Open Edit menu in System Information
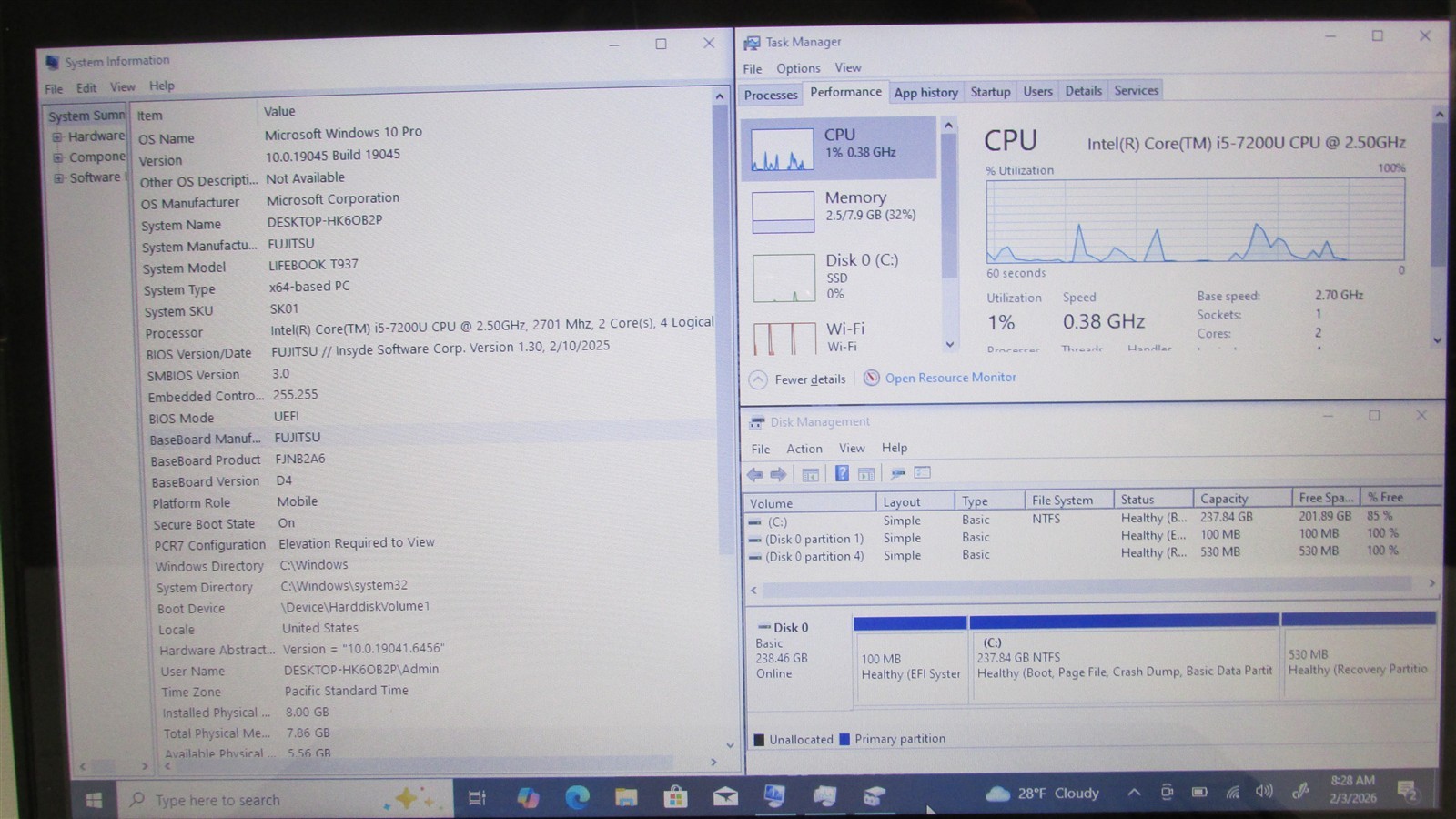Viewport: 1456px width, 819px height. click(x=86, y=88)
